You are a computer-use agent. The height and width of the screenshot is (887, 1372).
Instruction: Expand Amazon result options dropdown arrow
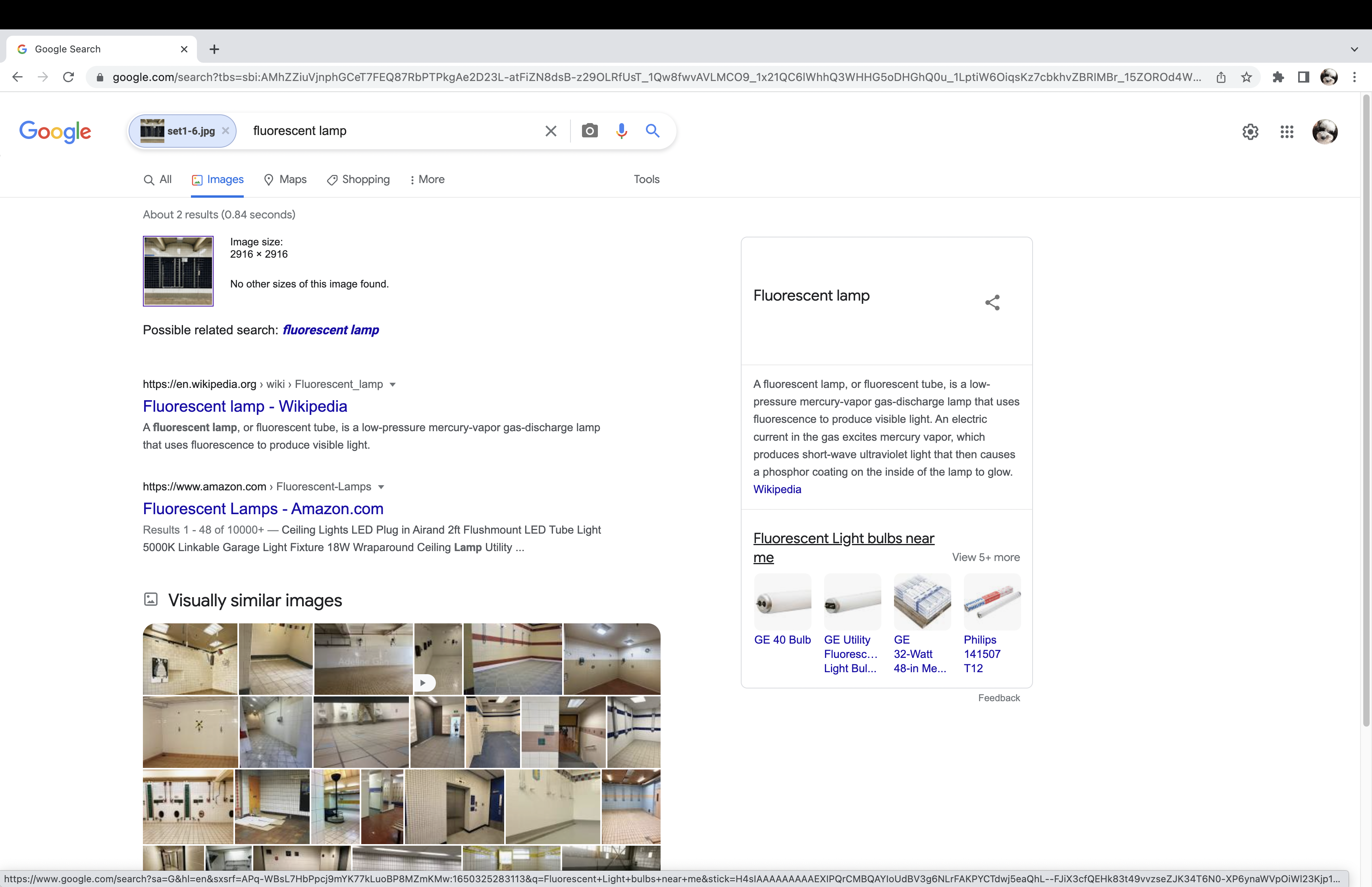(381, 487)
